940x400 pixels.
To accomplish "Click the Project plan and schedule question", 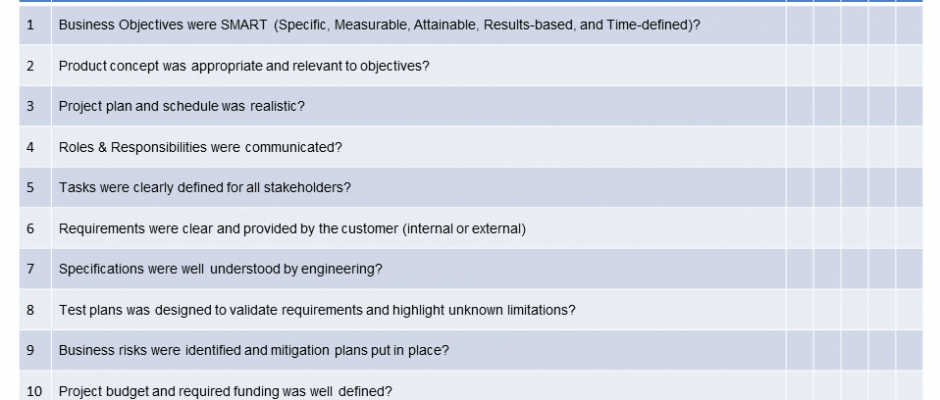I will point(181,106).
